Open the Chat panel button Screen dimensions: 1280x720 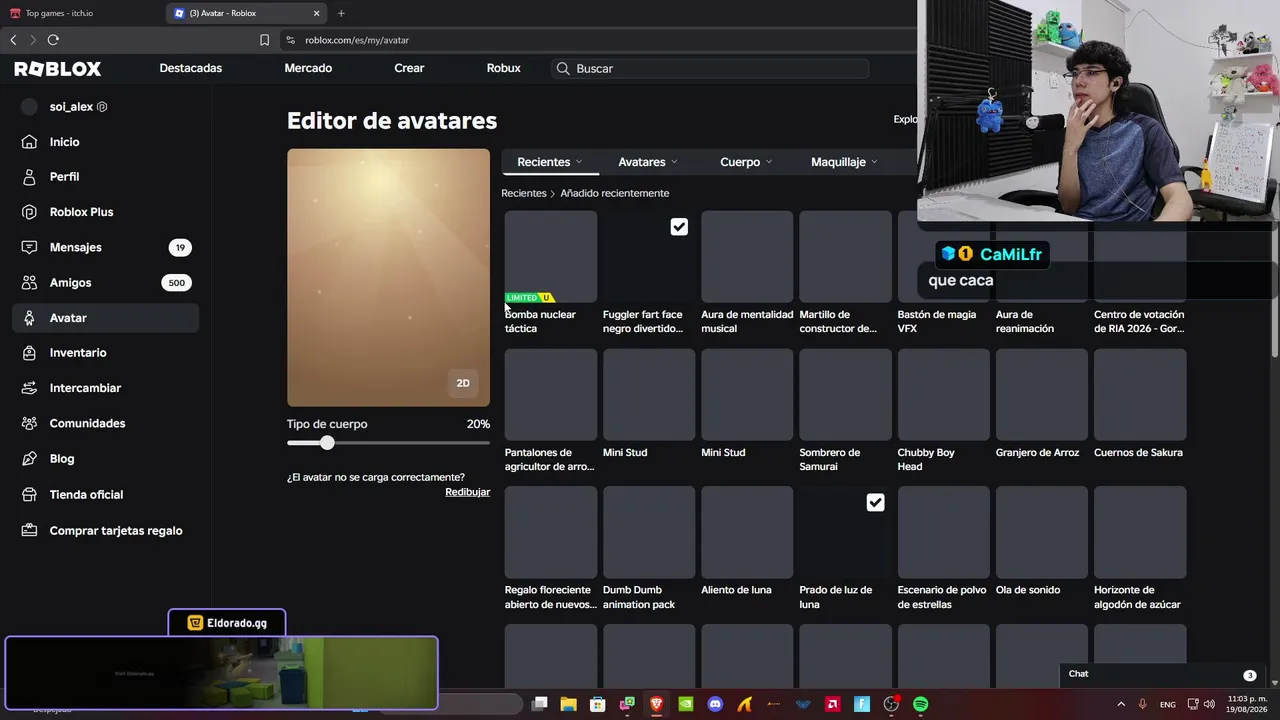1162,674
